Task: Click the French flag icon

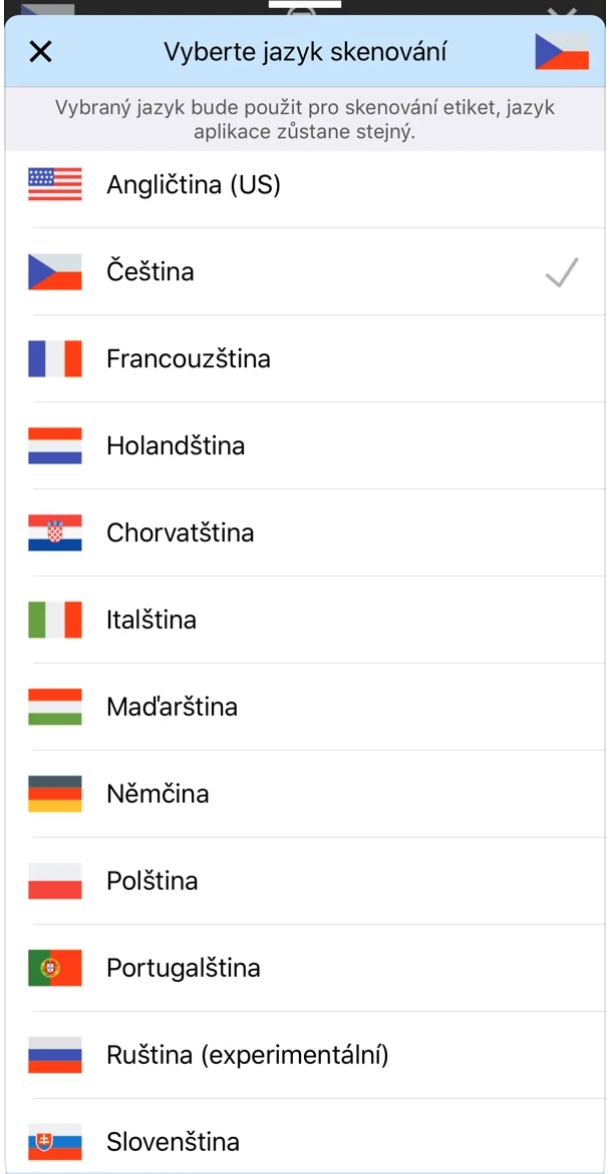Action: click(55, 359)
